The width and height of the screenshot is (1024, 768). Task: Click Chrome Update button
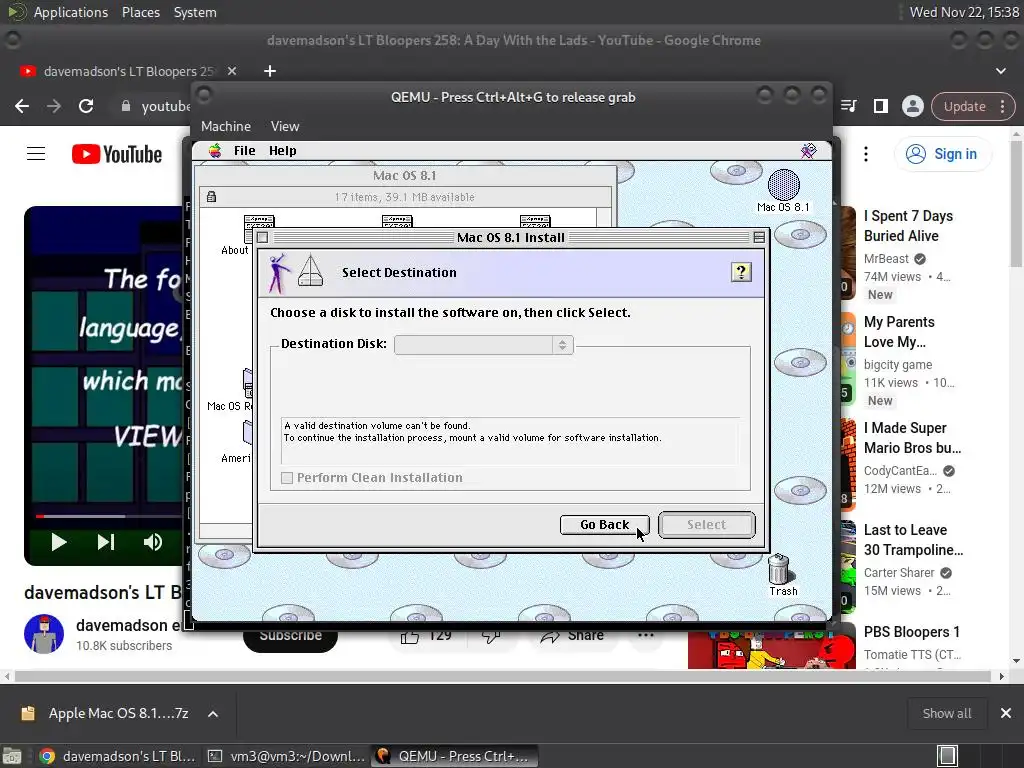973,106
